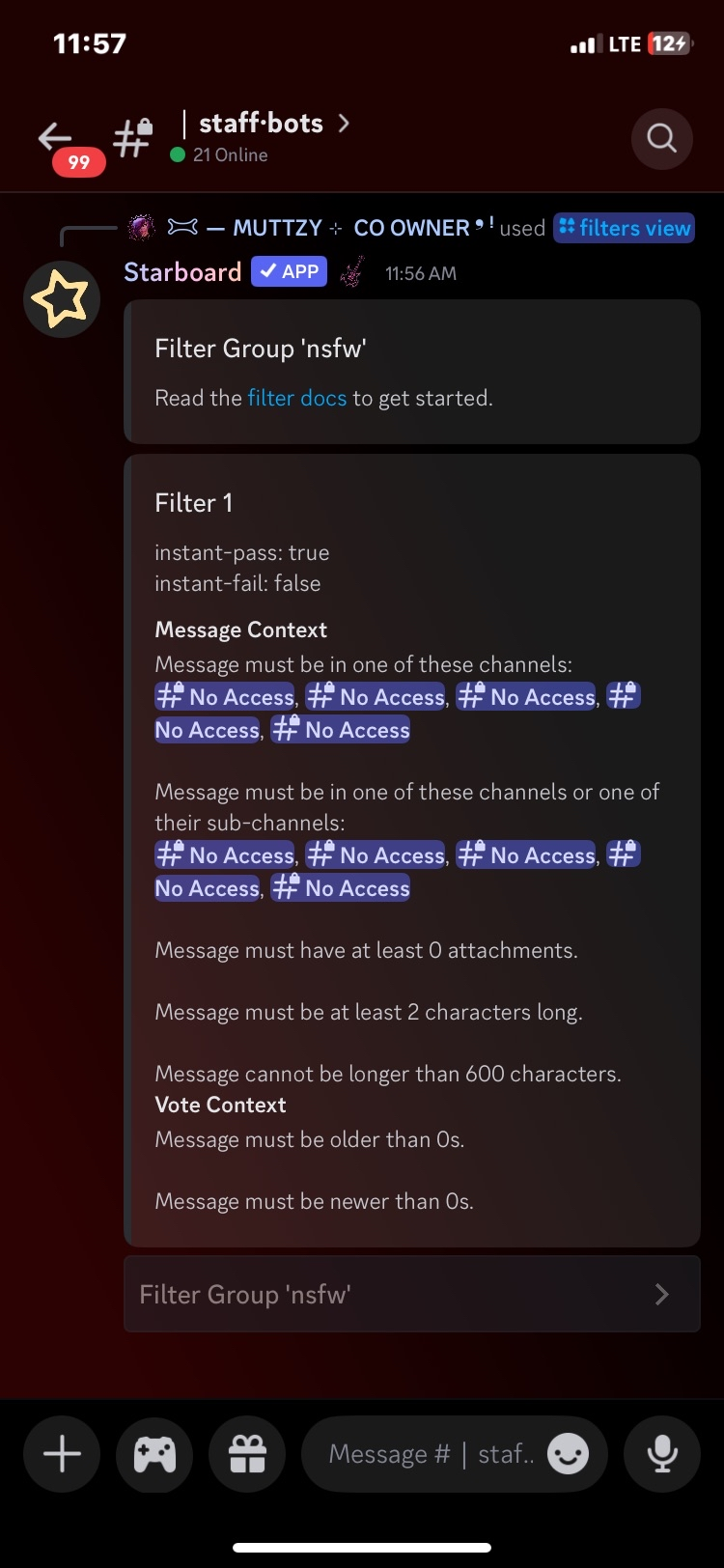
Task: Expand staff-bots channel details chevron
Action: [x=344, y=124]
